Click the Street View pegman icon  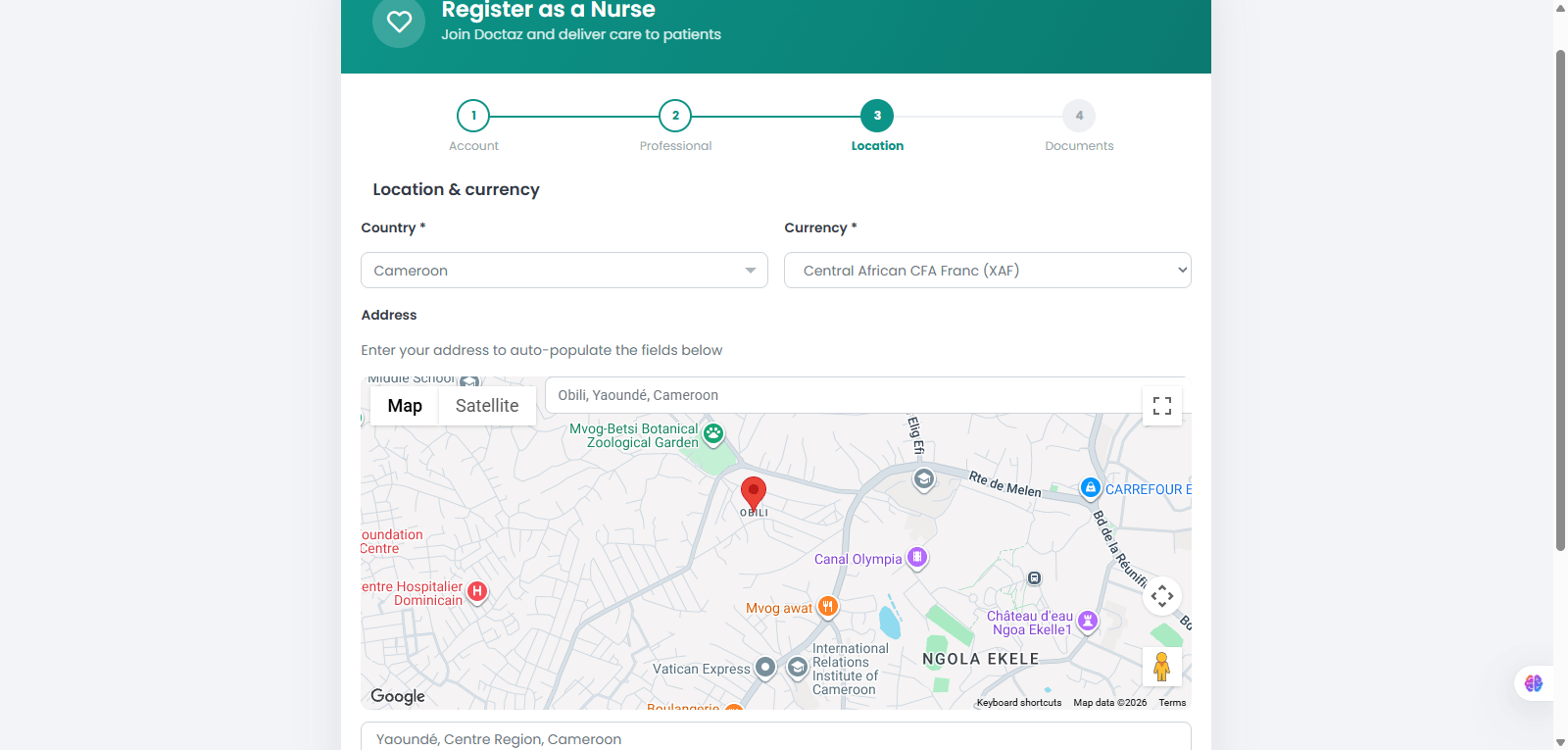[1162, 667]
